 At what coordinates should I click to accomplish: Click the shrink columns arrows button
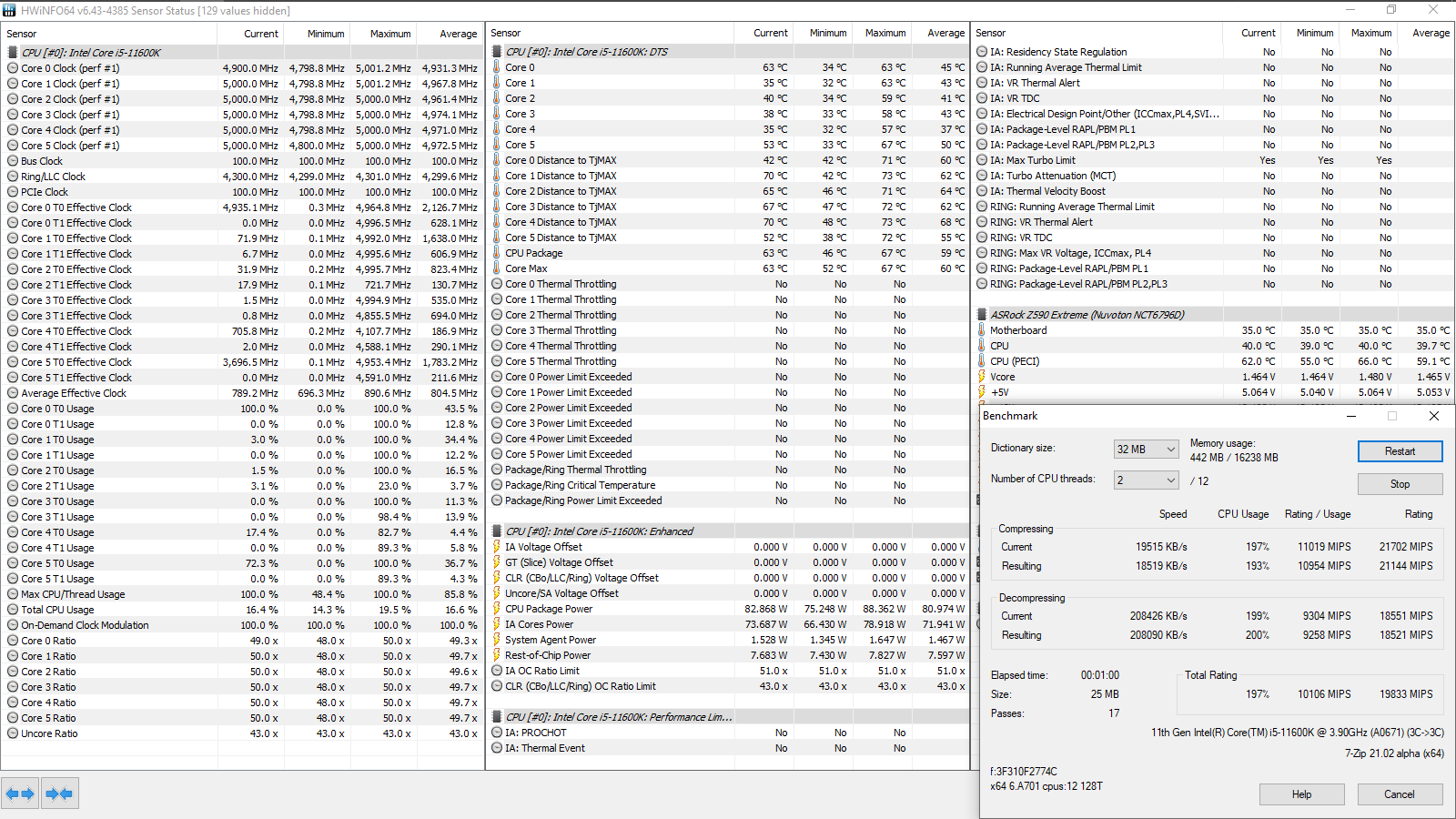tap(59, 794)
